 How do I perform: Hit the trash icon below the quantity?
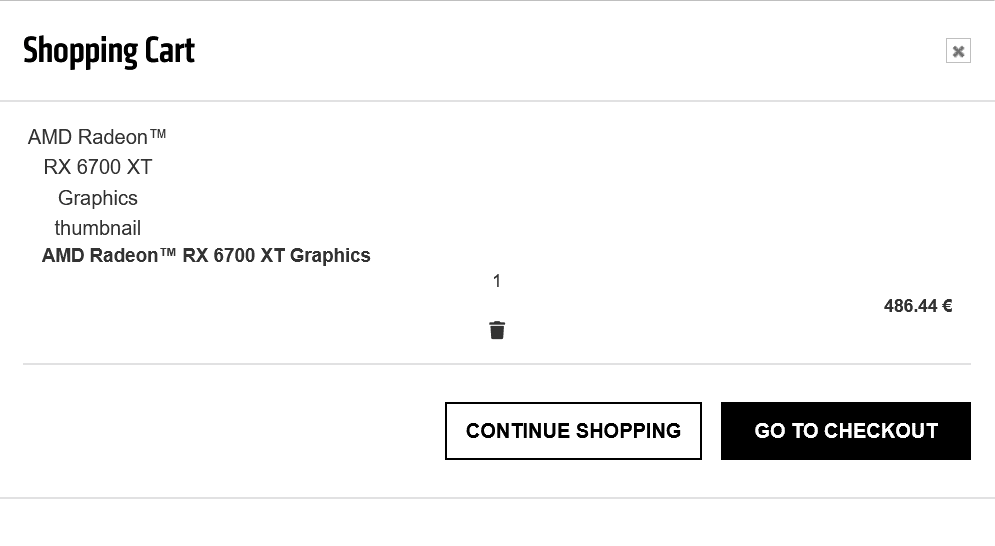point(497,330)
